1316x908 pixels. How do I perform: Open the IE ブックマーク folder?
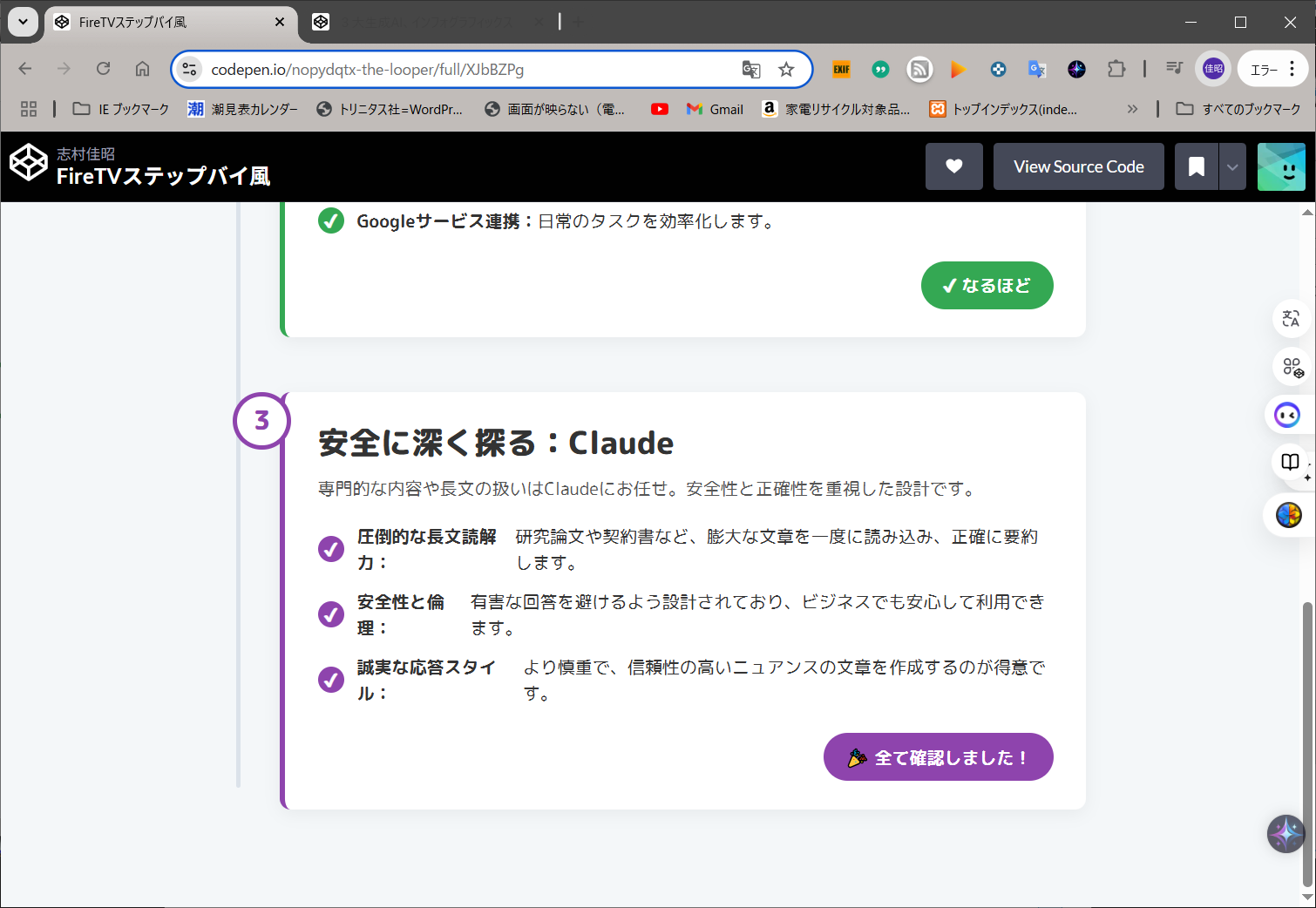121,109
